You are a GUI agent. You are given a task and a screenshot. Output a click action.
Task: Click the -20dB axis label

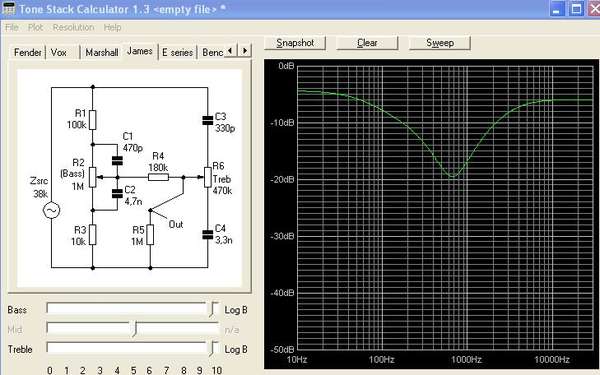point(282,179)
